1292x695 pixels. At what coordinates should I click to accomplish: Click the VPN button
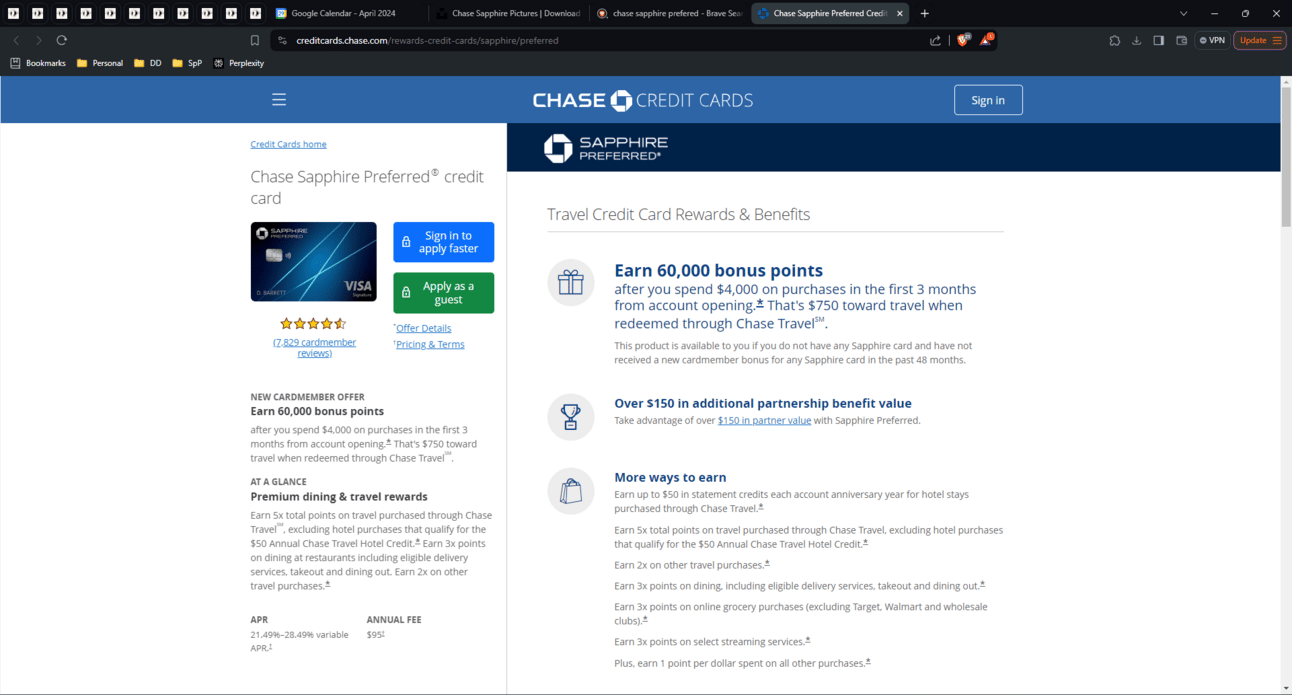pos(1212,40)
